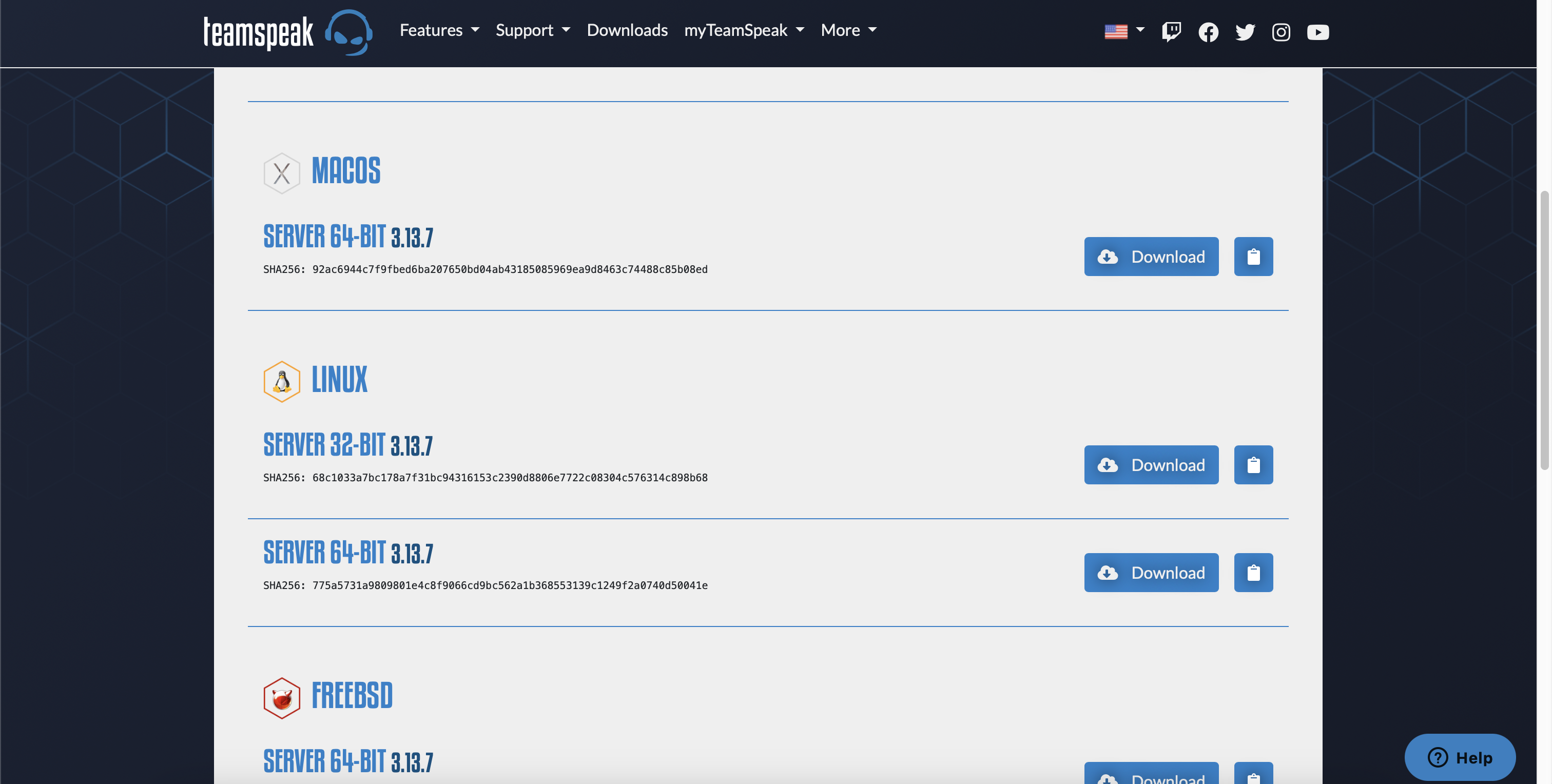Click FreeBSD 'SERVER 64-BIT 3.13.7' title
The width and height of the screenshot is (1552, 784).
pyautogui.click(x=348, y=761)
